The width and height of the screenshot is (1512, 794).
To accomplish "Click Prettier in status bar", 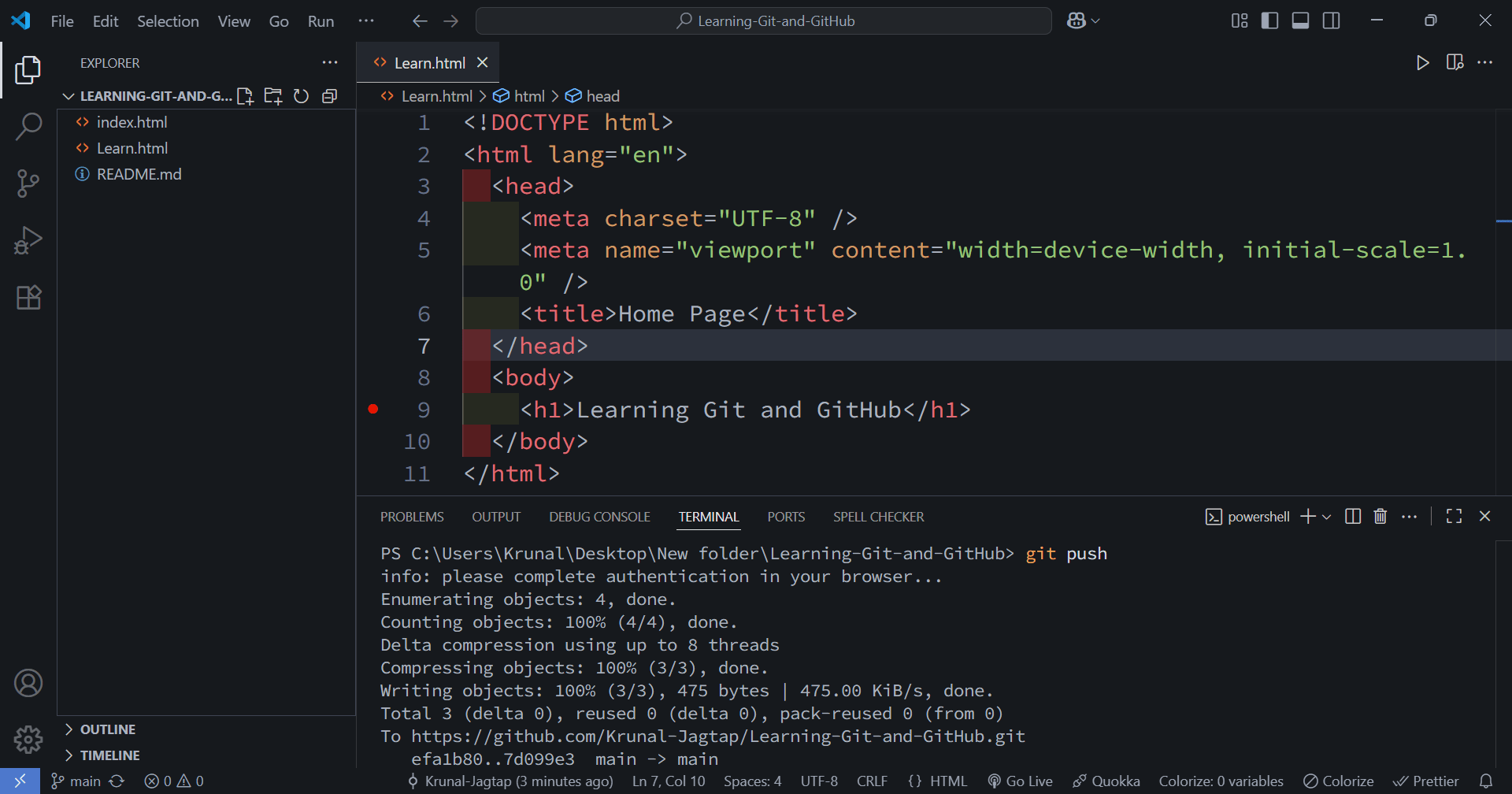I will pyautogui.click(x=1425, y=781).
